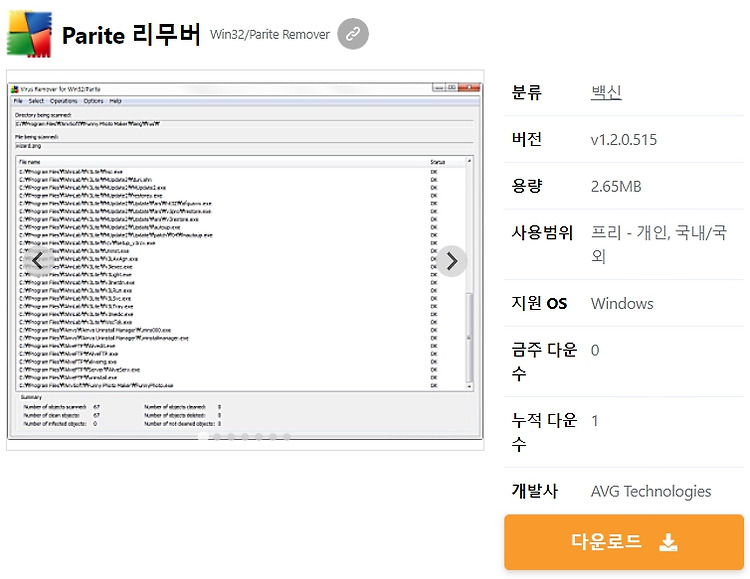
Task: Click the 버전 label
Action: tap(527, 139)
